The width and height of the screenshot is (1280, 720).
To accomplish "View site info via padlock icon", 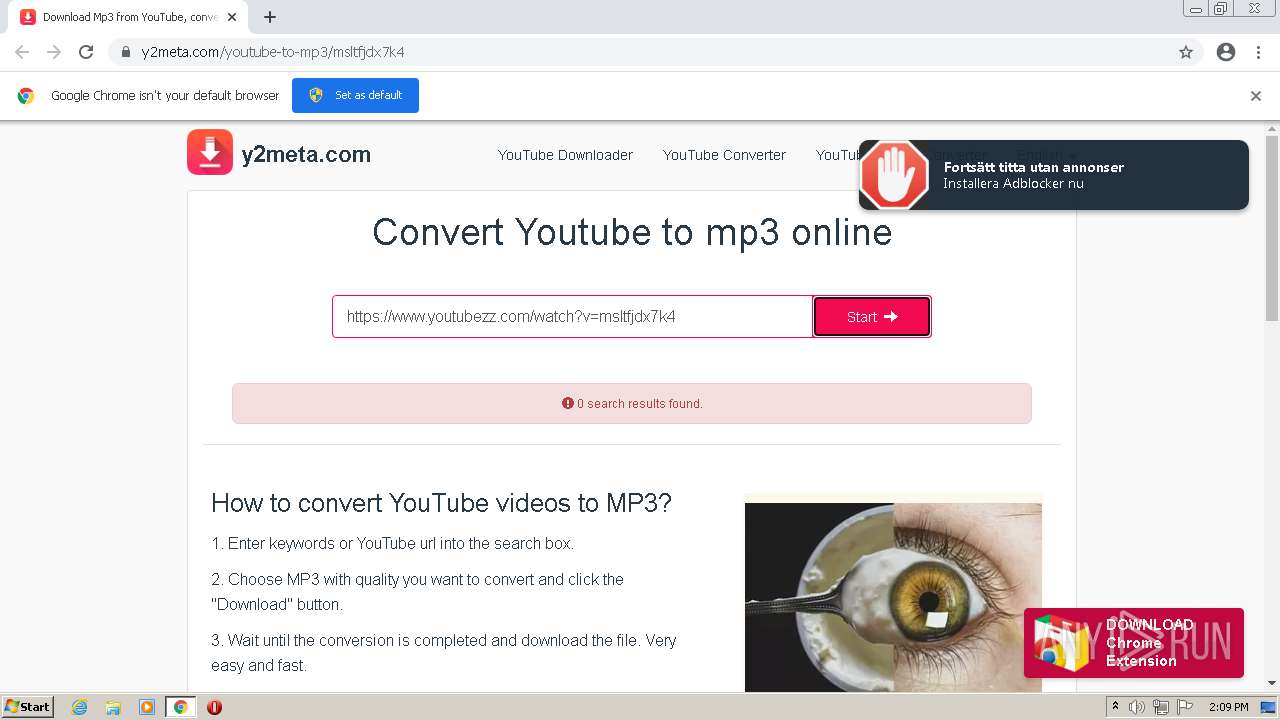I will 126,52.
